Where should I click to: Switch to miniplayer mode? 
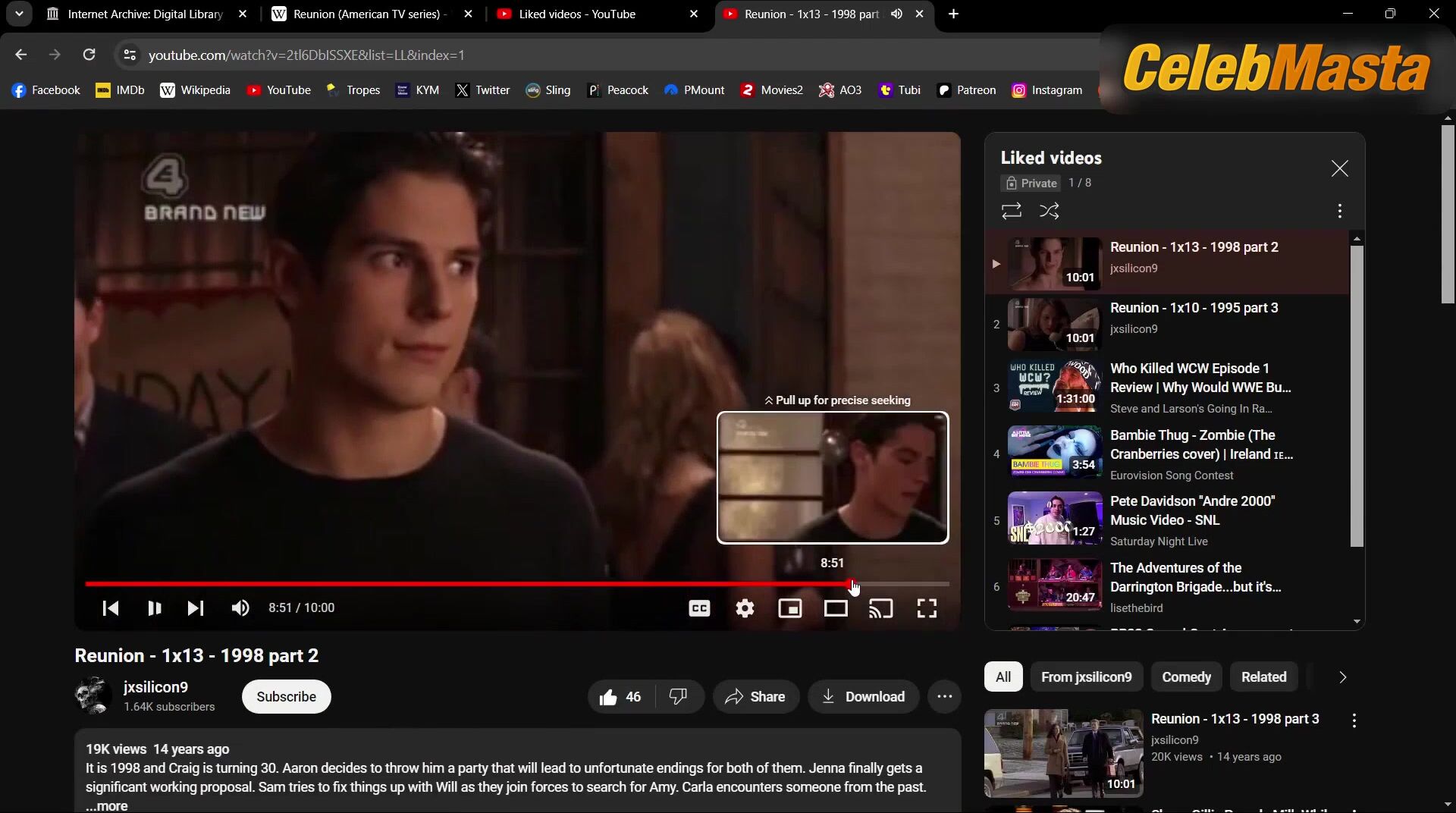tap(790, 608)
